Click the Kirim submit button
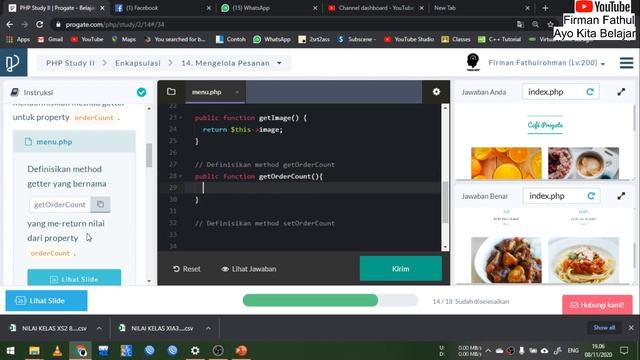This screenshot has height=360, width=640. click(400, 269)
